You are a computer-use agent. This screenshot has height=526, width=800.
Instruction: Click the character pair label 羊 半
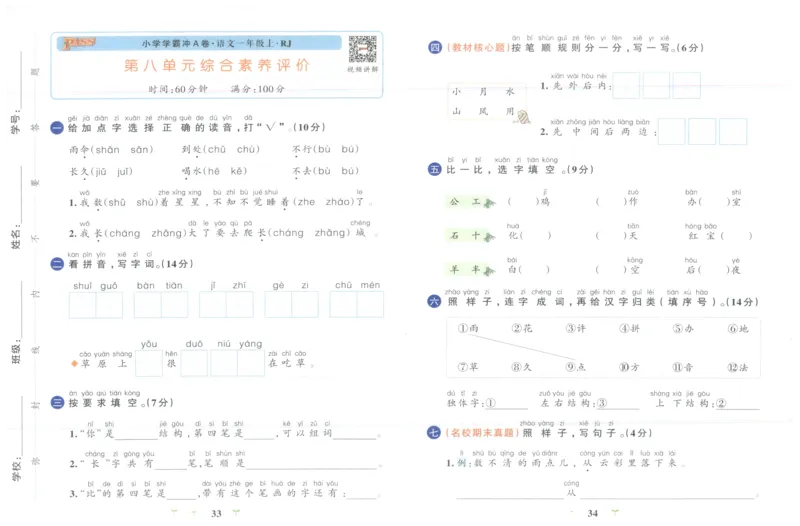click(x=465, y=270)
